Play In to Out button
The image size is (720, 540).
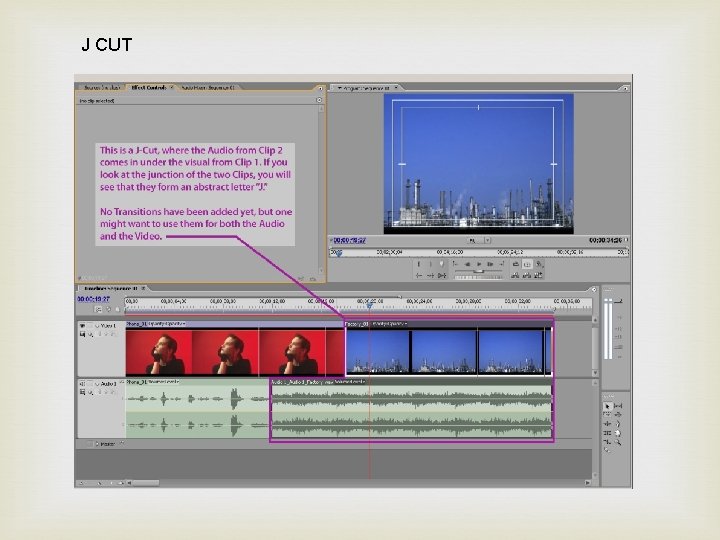click(x=442, y=276)
